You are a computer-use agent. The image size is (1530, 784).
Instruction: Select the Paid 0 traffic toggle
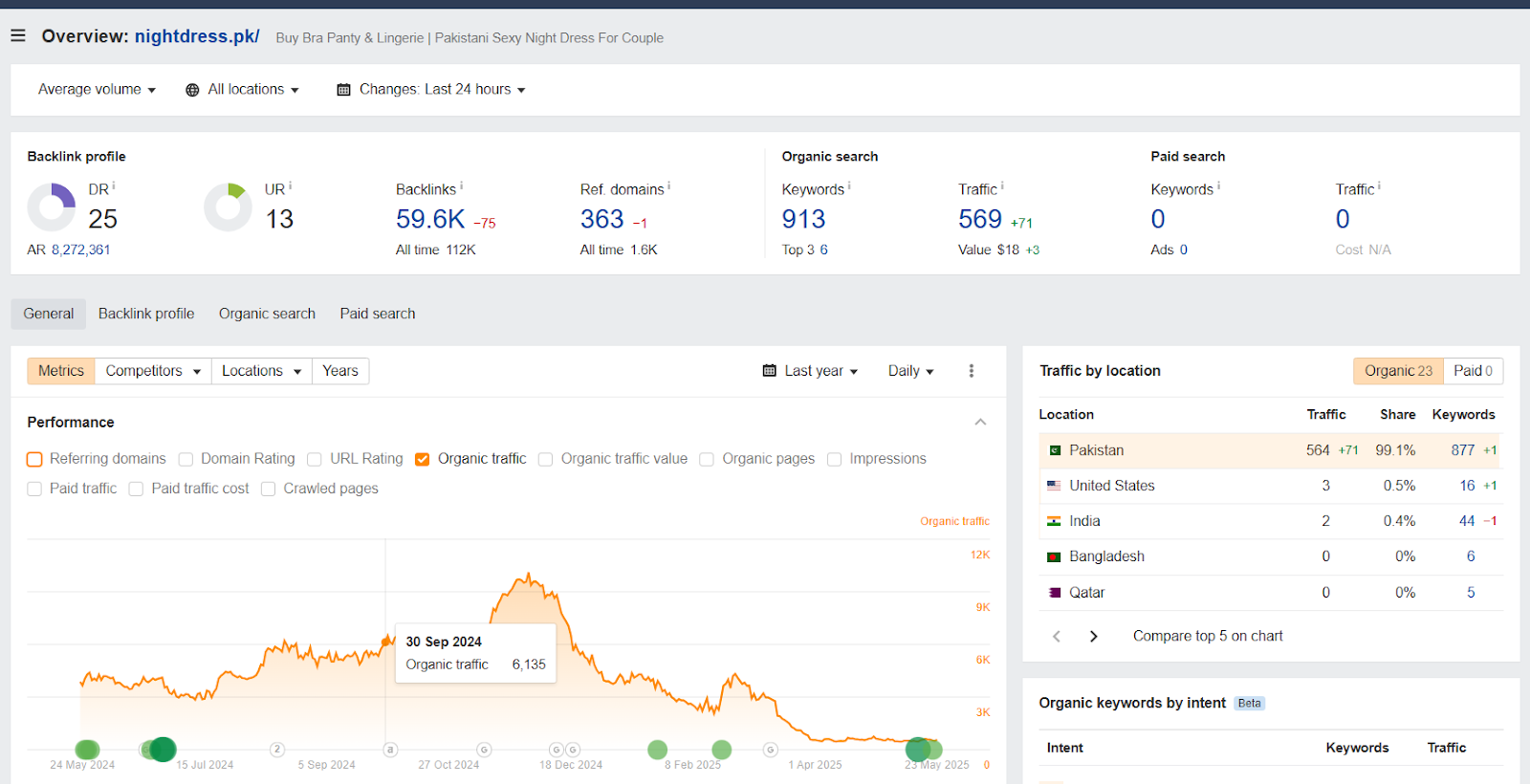pyautogui.click(x=1473, y=371)
